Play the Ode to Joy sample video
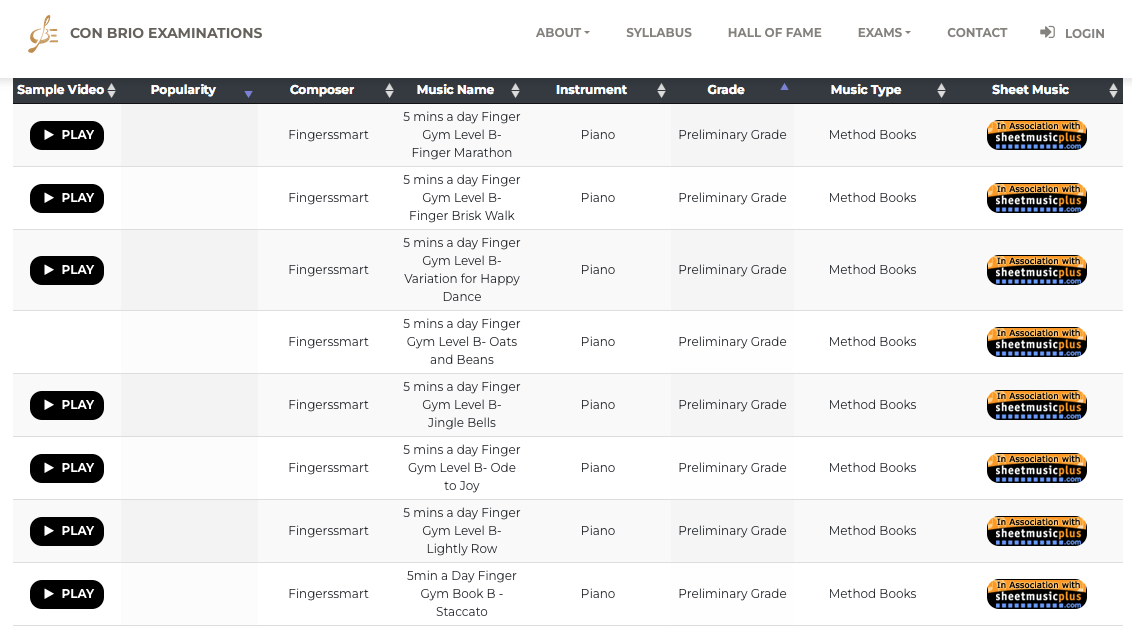Viewport: 1132px width, 626px height. click(67, 468)
